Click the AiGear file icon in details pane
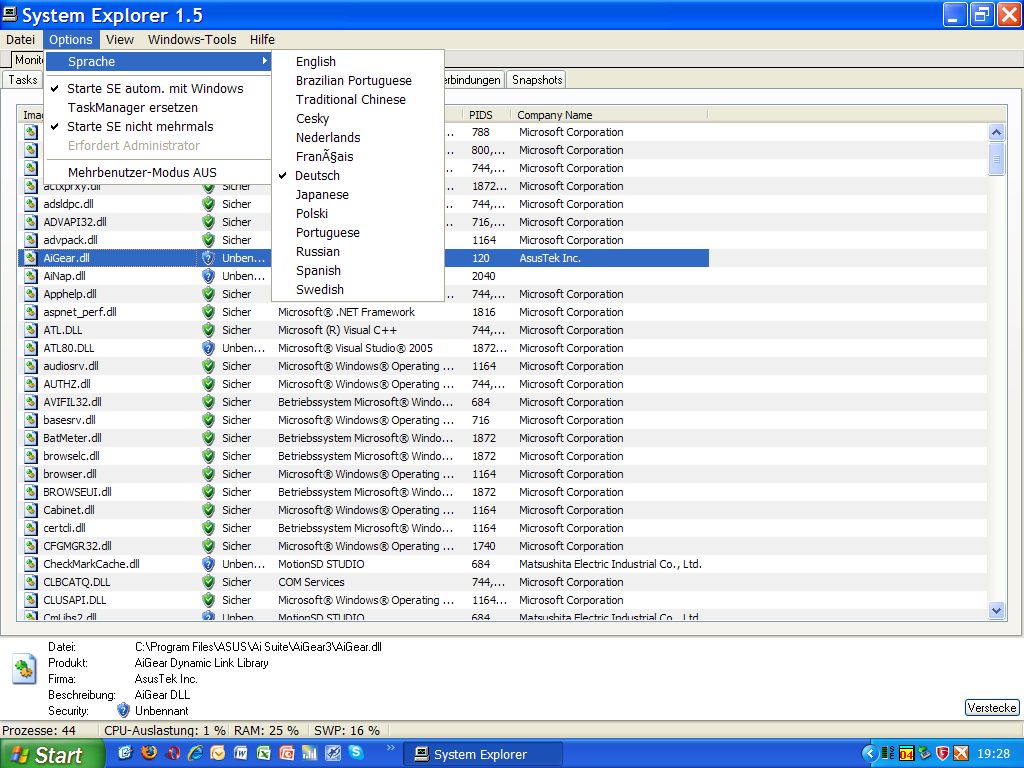1024x768 pixels. click(24, 670)
